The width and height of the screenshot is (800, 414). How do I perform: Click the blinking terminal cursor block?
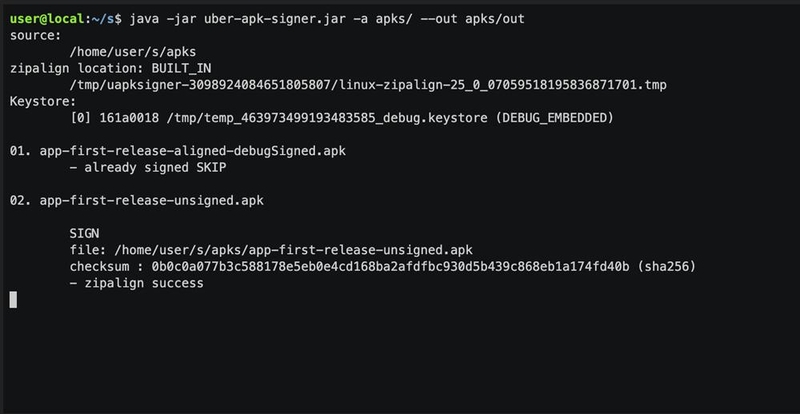[x=13, y=300]
